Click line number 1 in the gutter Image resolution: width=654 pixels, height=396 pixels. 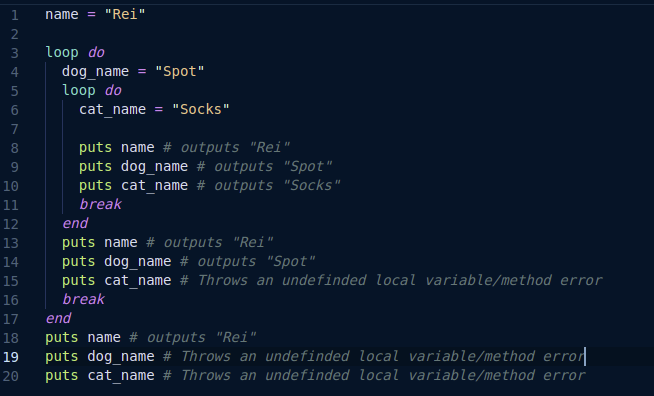pos(15,15)
